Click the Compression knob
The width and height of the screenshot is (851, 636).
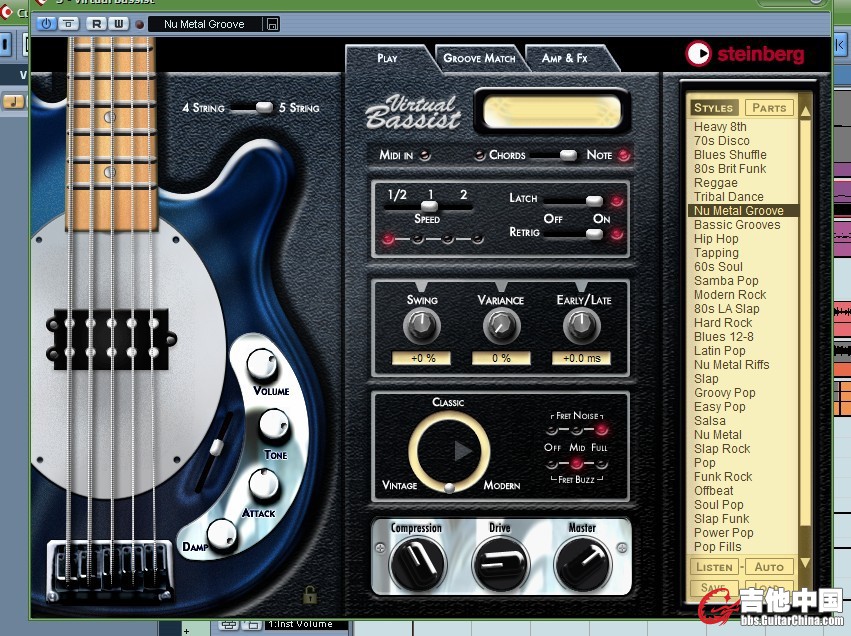click(x=416, y=563)
